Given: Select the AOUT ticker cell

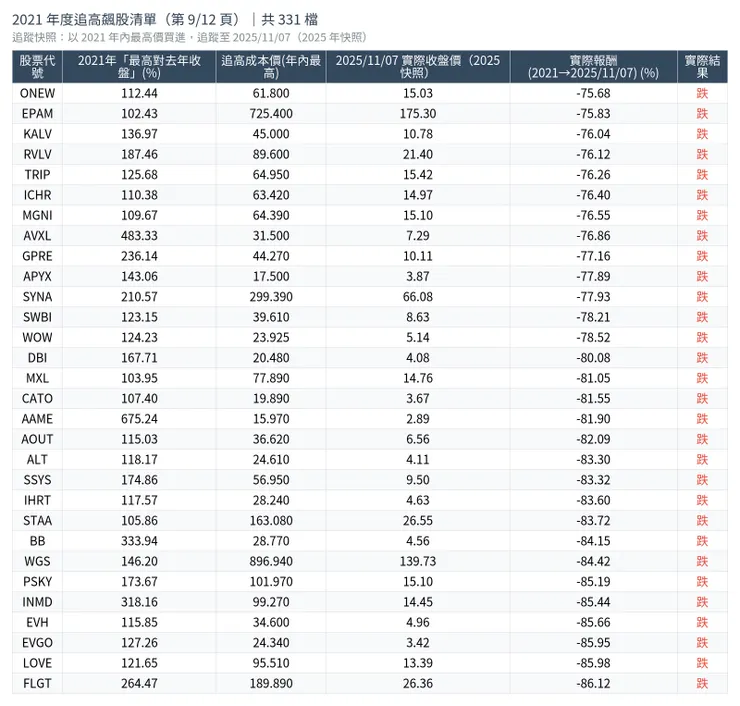Looking at the screenshot, I should point(37,439).
